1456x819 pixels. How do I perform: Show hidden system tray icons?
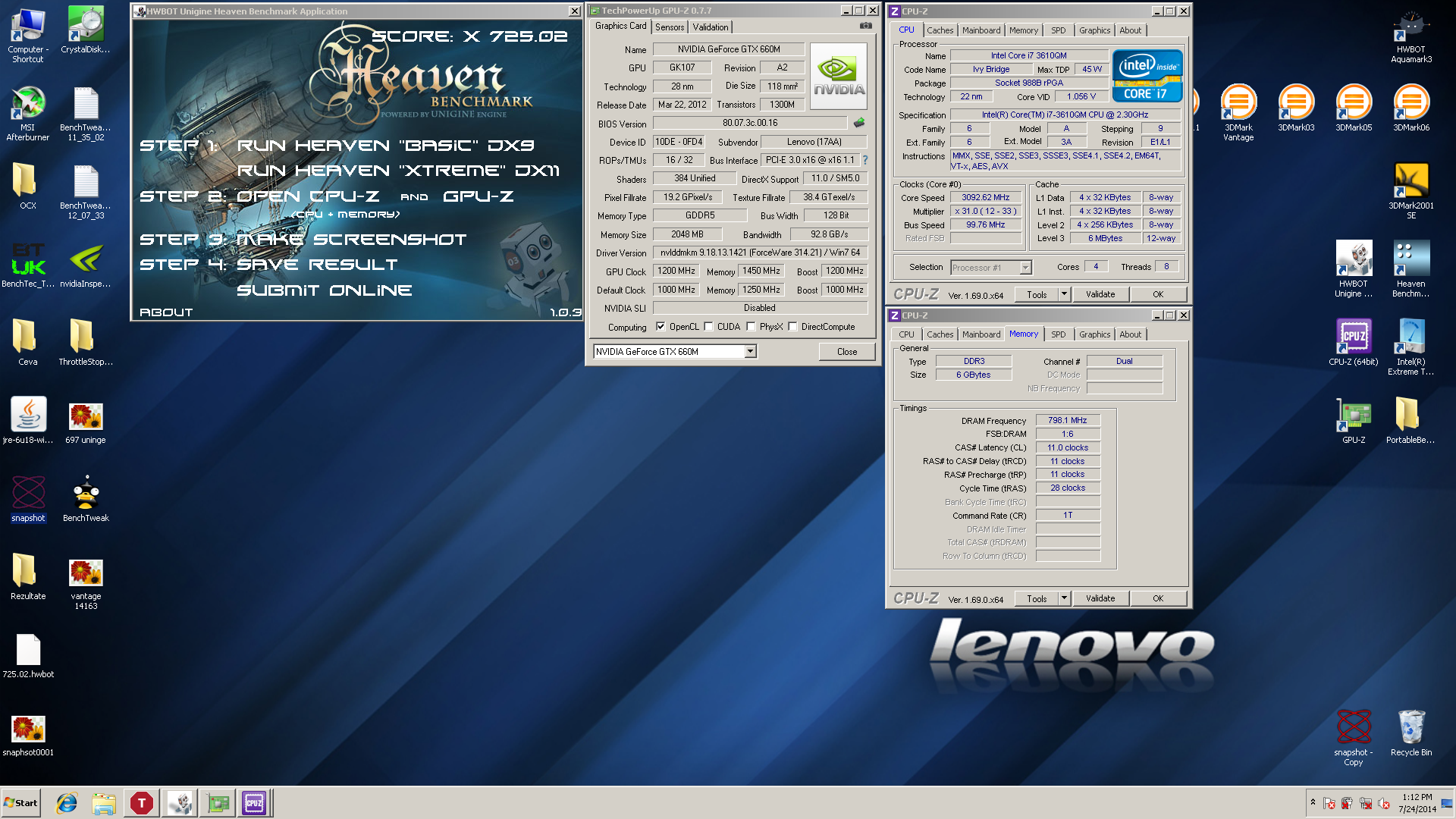coord(1313,802)
